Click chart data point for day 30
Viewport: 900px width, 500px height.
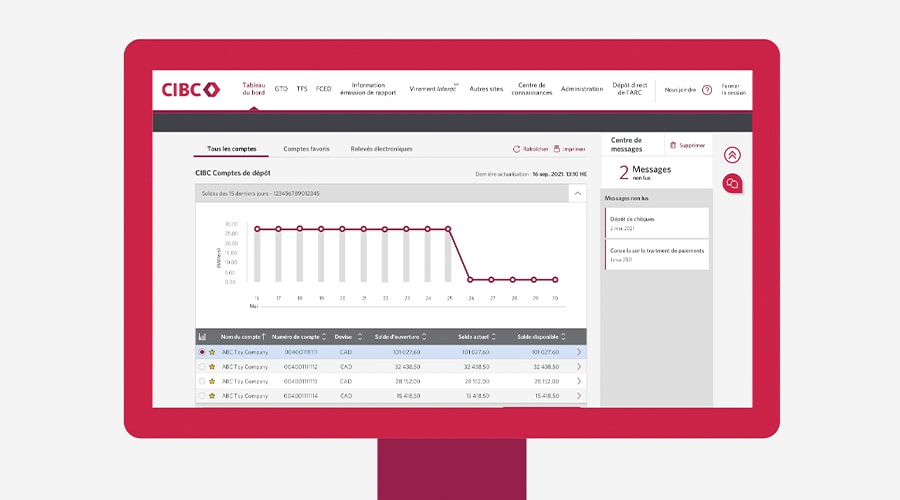tap(555, 280)
